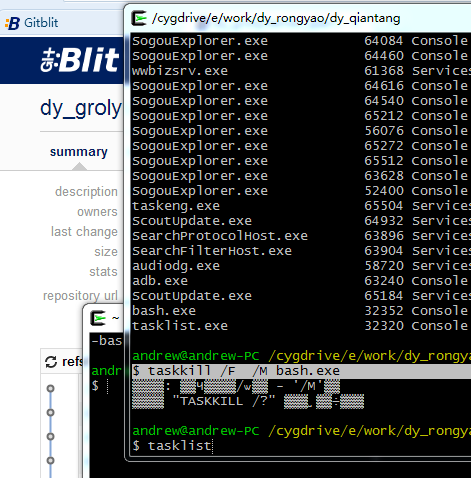Click the third commit node in the refs graph
Screen dimensions: 471x478
click(x=50, y=436)
